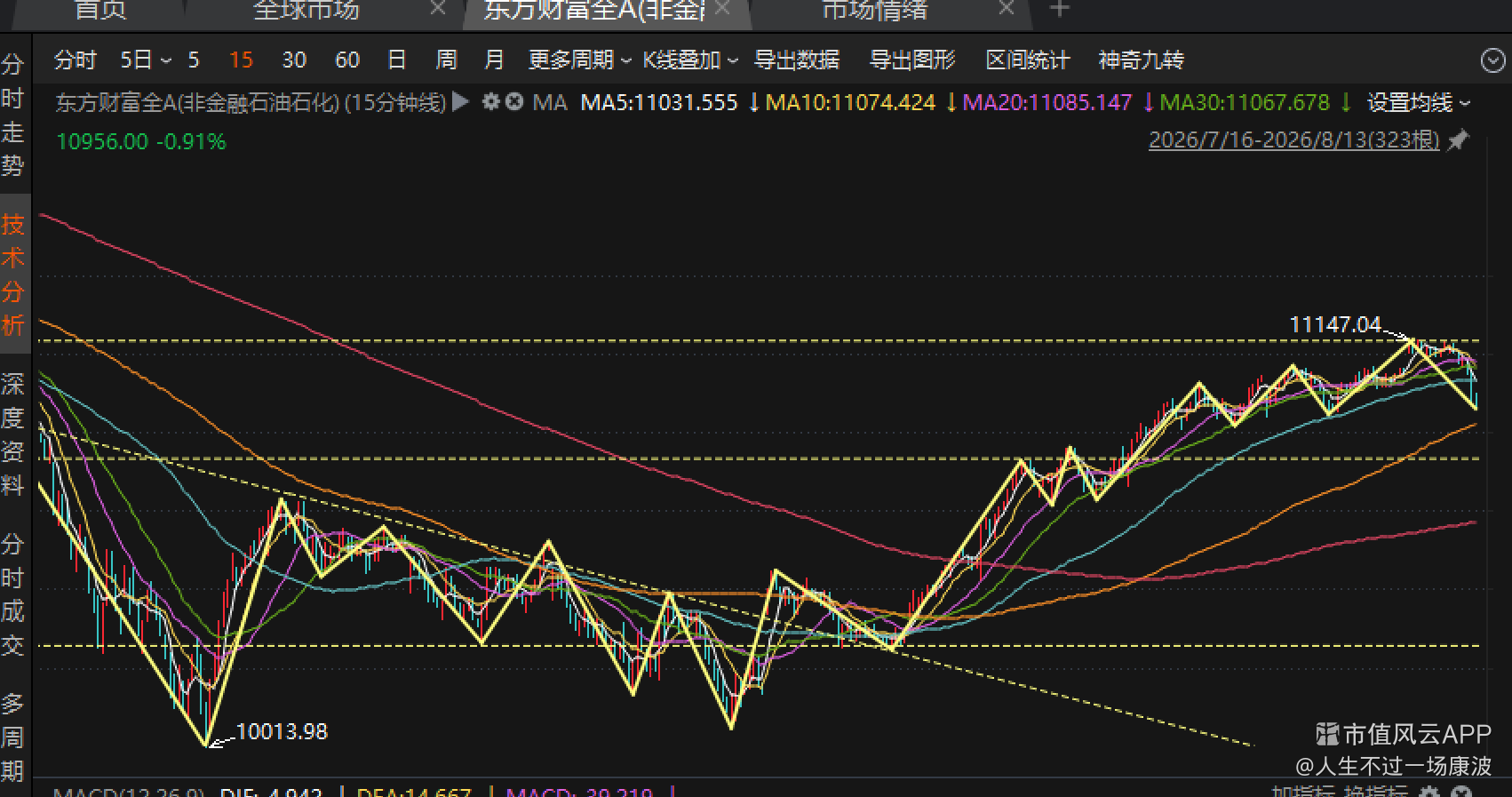Click the MA10:11074.424 value
Viewport: 1512px width, 797px height.
point(850,103)
